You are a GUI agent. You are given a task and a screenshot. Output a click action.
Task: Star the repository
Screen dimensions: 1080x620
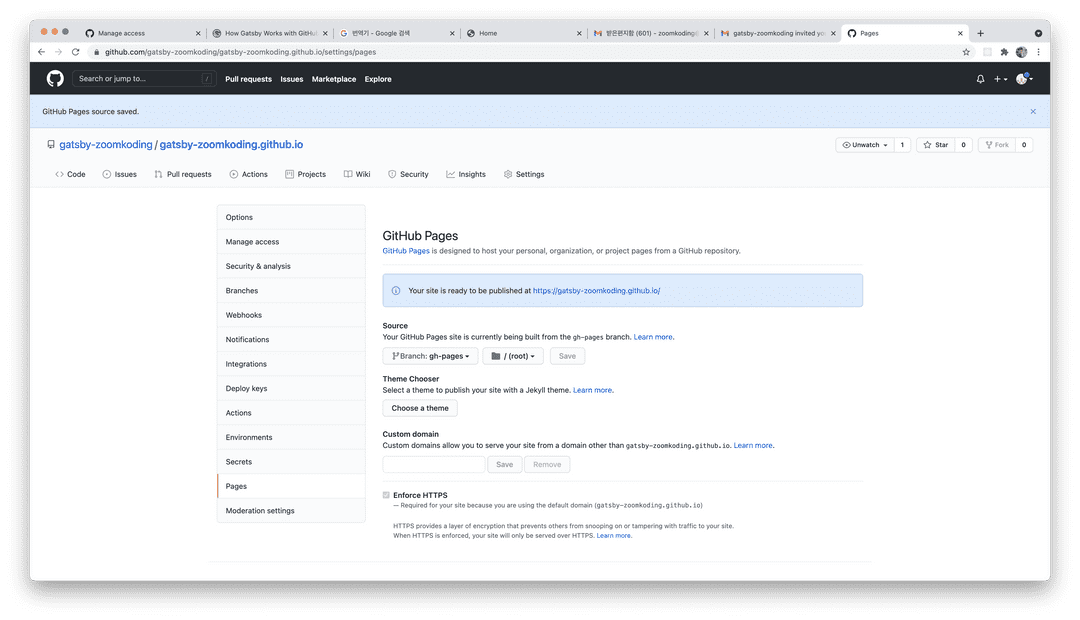(x=936, y=145)
